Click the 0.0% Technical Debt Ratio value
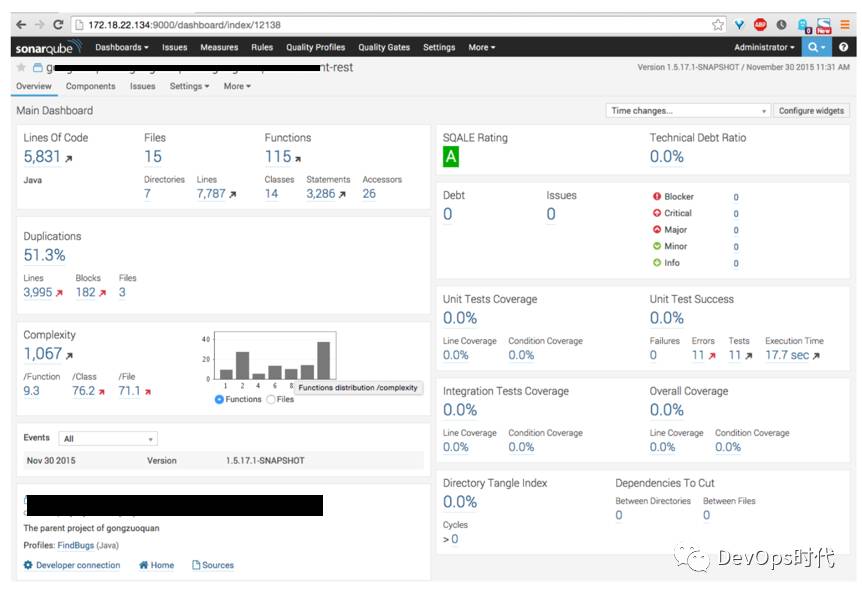 (666, 157)
